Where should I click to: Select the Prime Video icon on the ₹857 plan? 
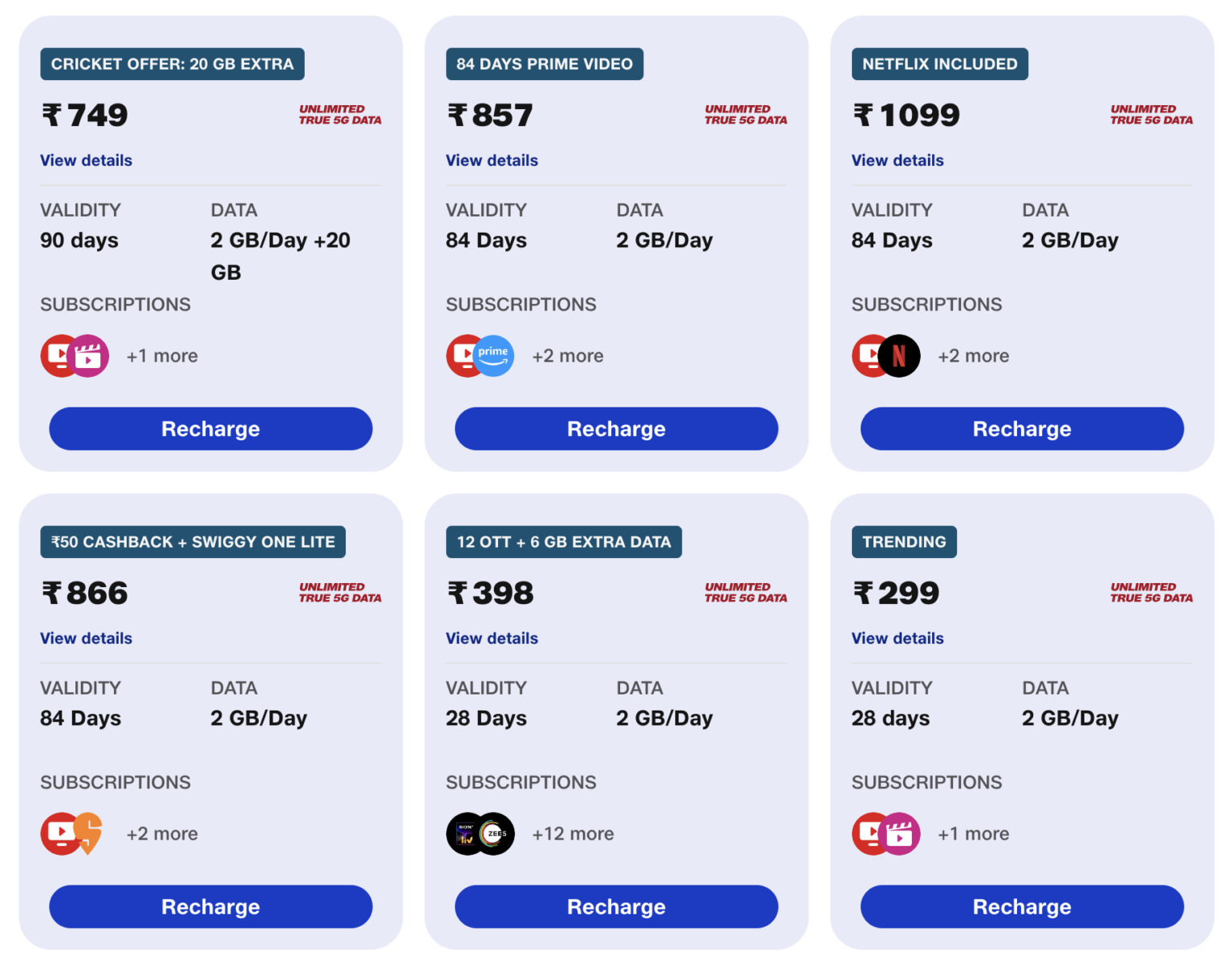496,355
